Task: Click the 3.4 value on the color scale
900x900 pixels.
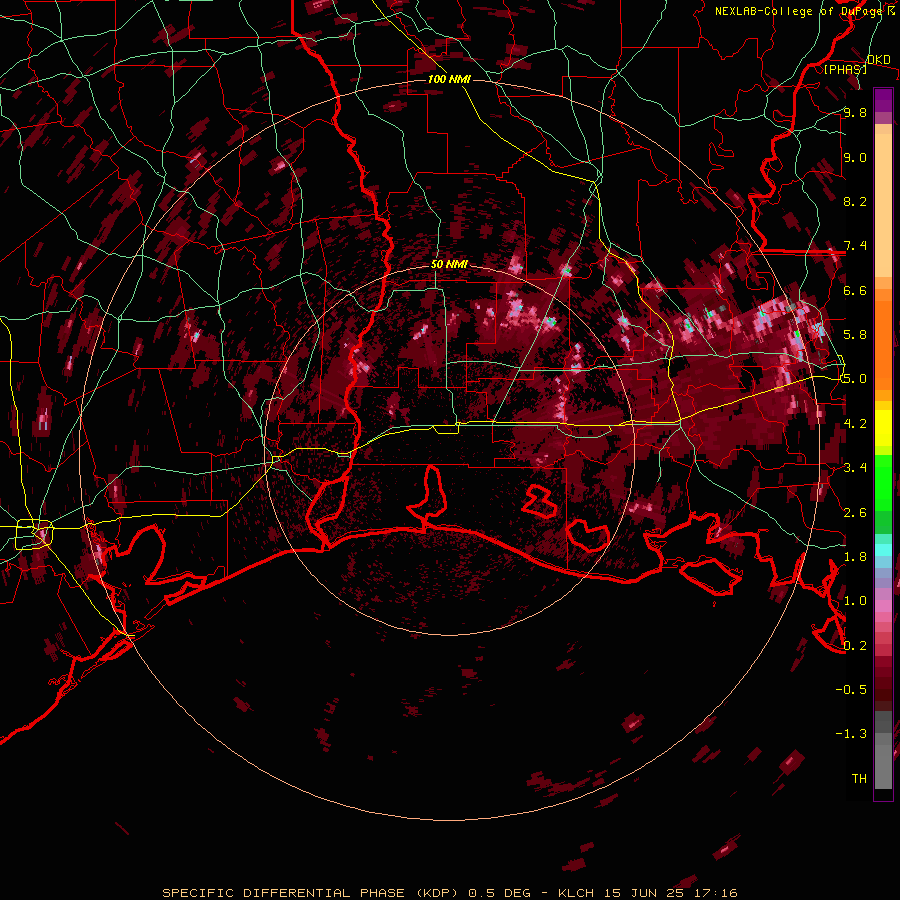Action: pyautogui.click(x=855, y=468)
